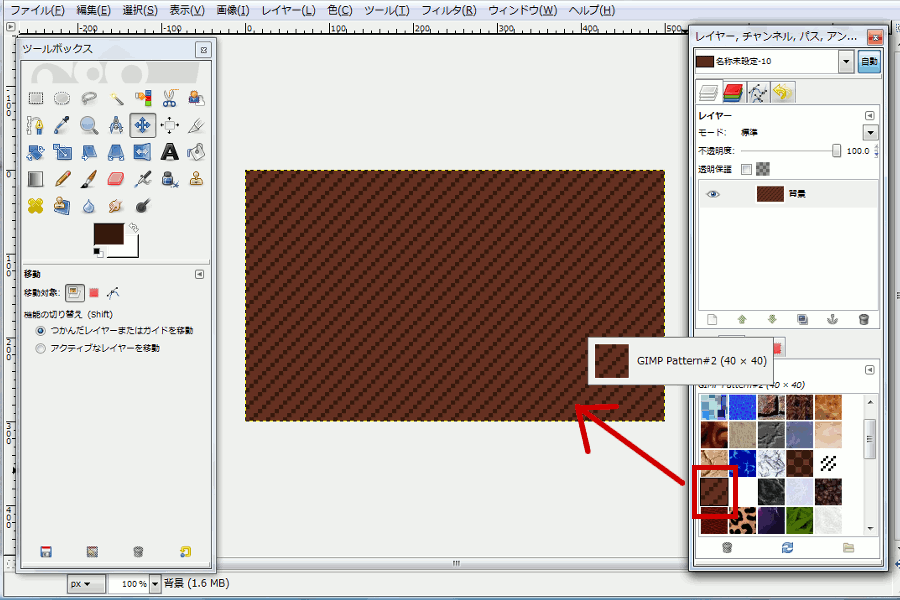Switch to the Text tool
Image resolution: width=900 pixels, height=600 pixels.
coord(170,152)
